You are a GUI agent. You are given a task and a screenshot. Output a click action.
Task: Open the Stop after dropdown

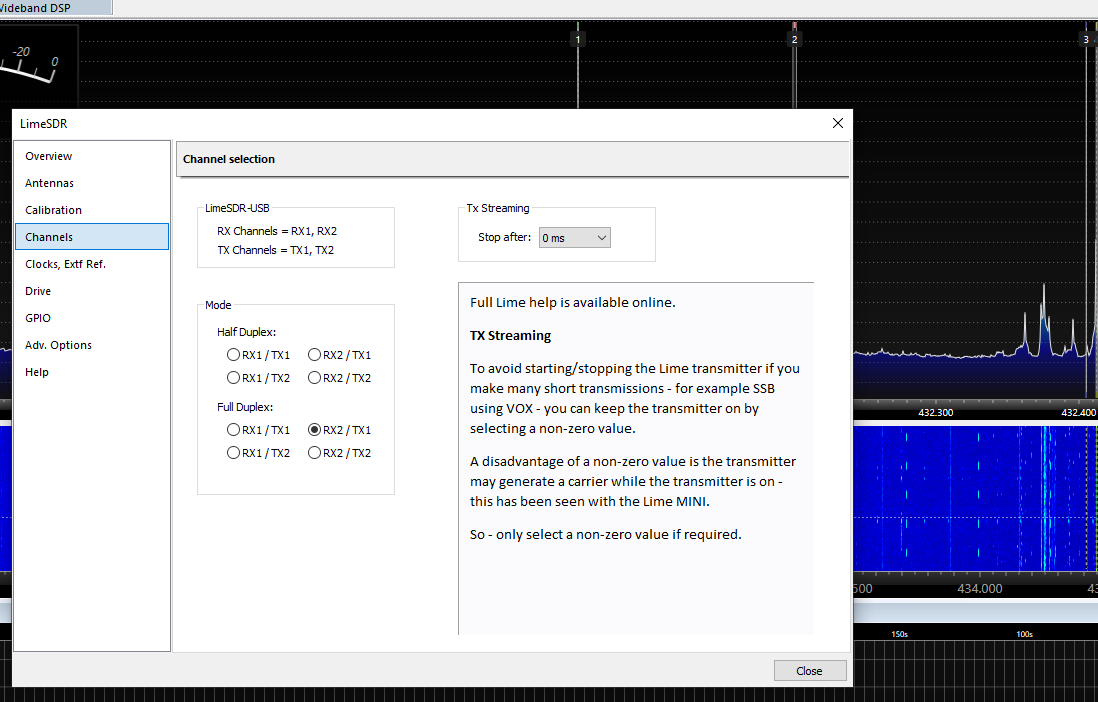point(574,238)
